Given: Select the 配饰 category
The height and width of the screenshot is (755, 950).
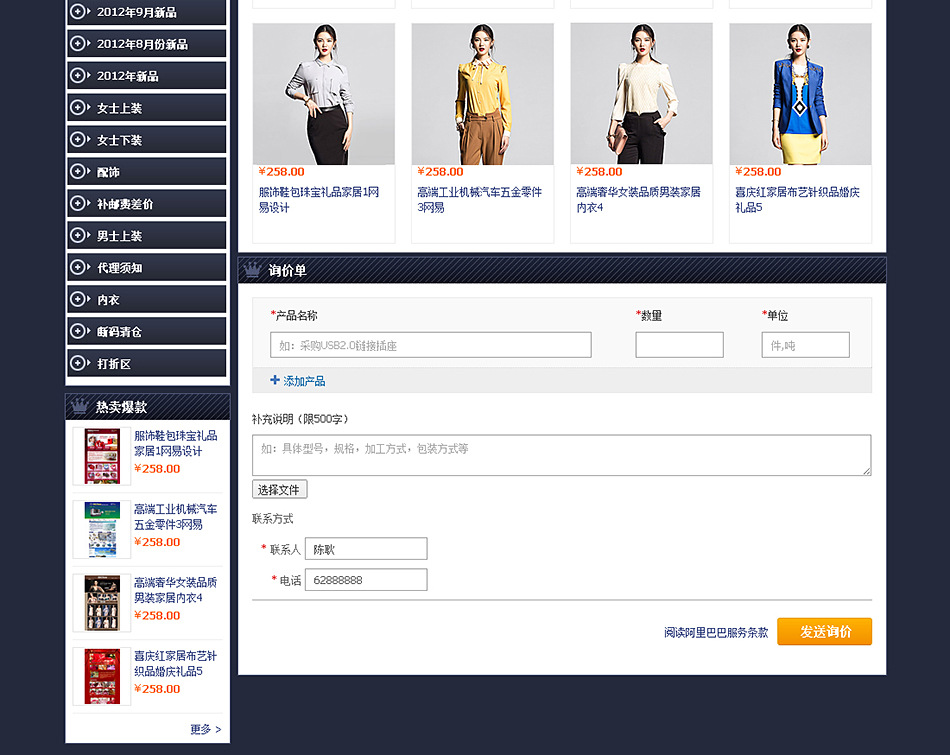Looking at the screenshot, I should point(147,171).
